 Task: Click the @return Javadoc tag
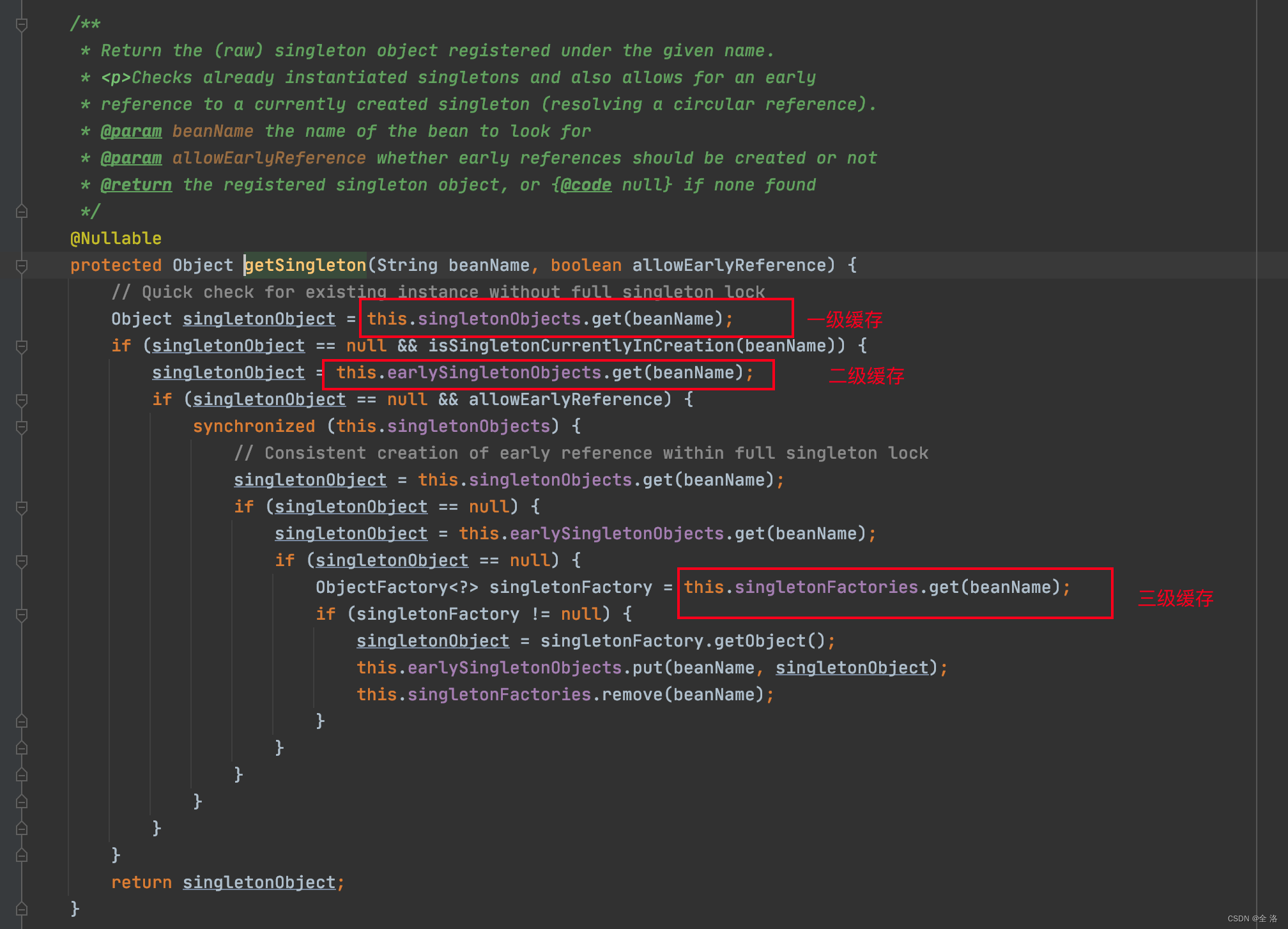coord(136,185)
